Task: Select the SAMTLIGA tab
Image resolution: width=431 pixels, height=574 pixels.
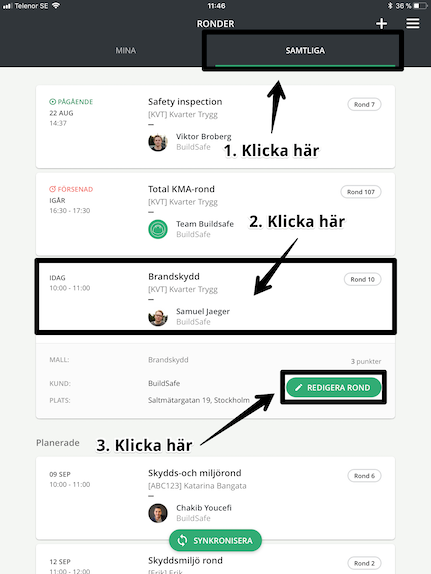Action: [305, 51]
